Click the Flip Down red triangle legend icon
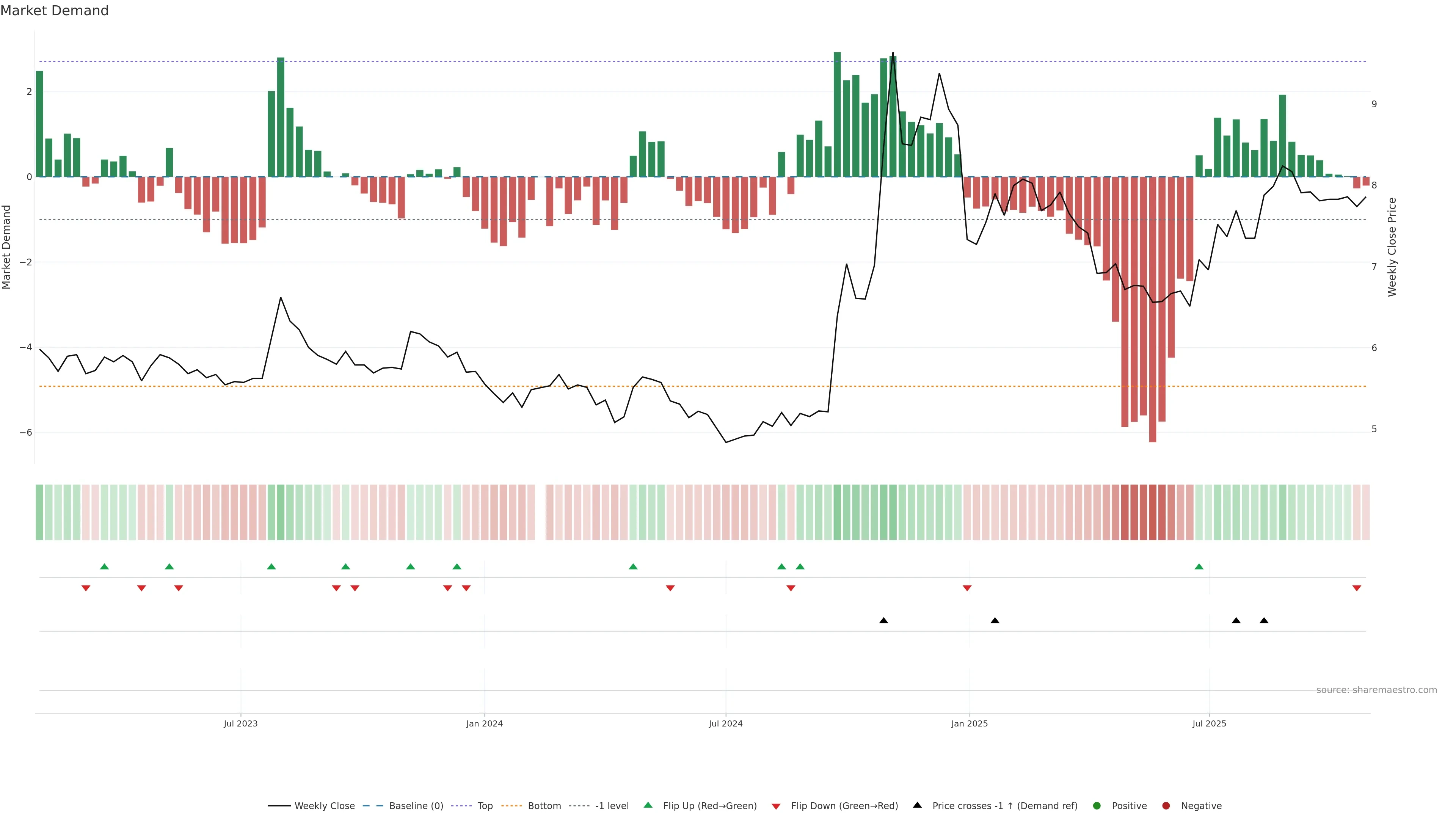The height and width of the screenshot is (819, 1456). pos(776,806)
